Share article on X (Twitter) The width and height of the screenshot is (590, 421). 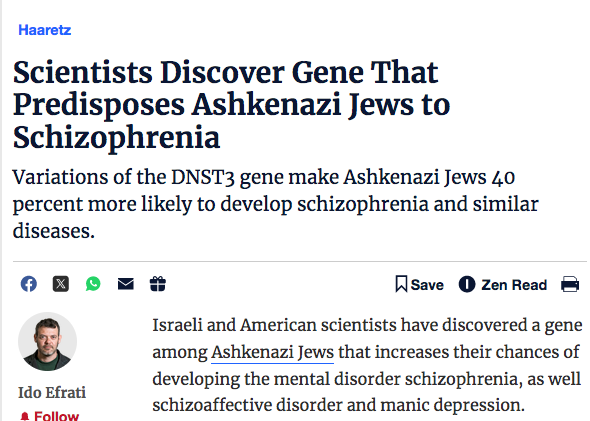click(61, 284)
